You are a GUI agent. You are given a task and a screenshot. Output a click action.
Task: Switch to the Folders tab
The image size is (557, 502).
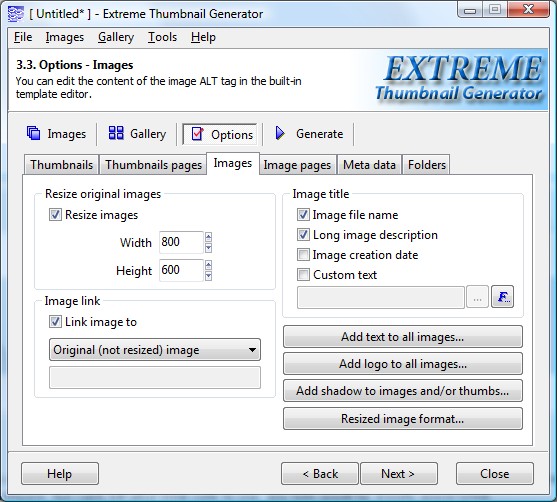click(x=427, y=165)
